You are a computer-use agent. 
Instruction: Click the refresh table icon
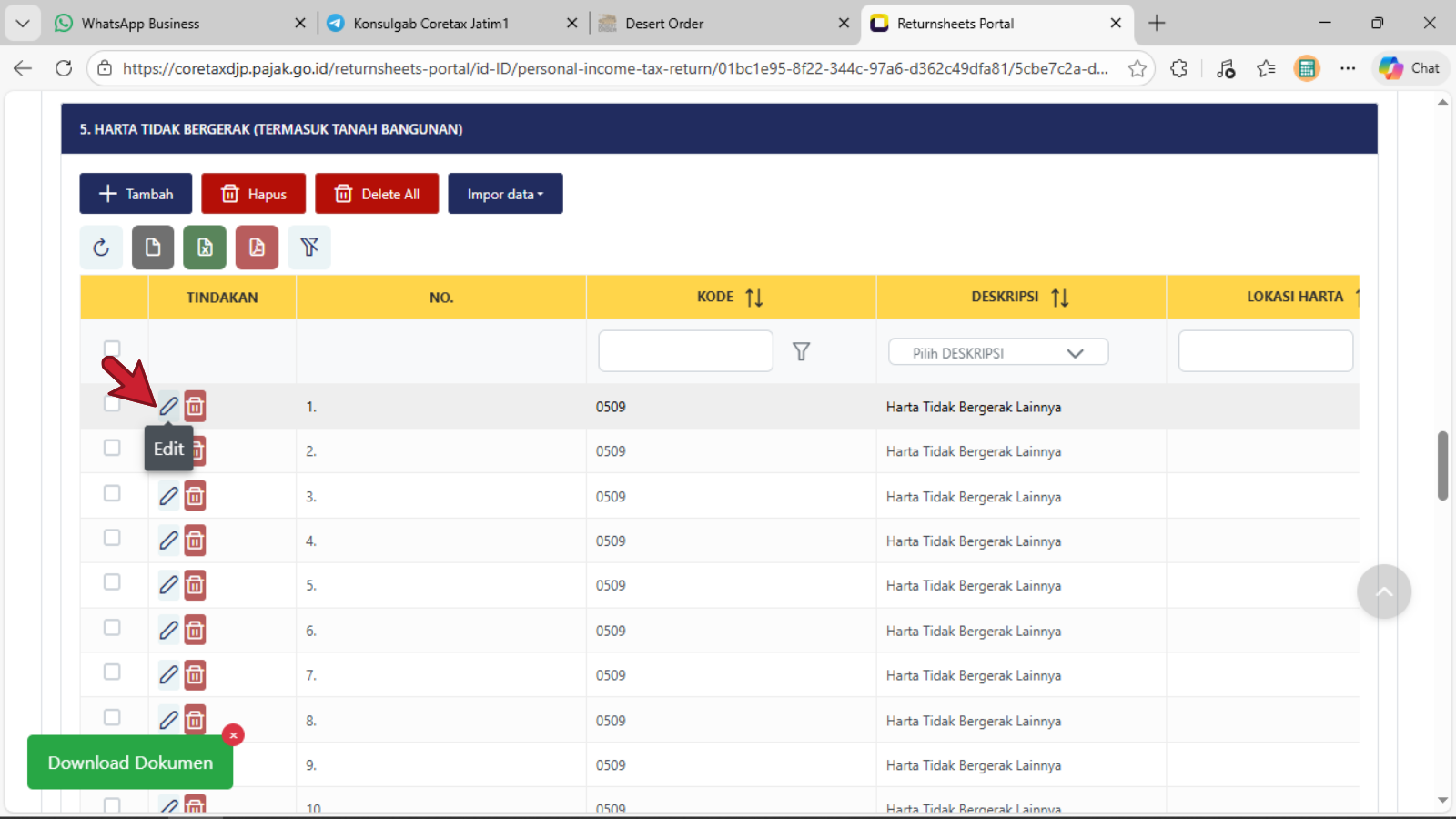[101, 248]
